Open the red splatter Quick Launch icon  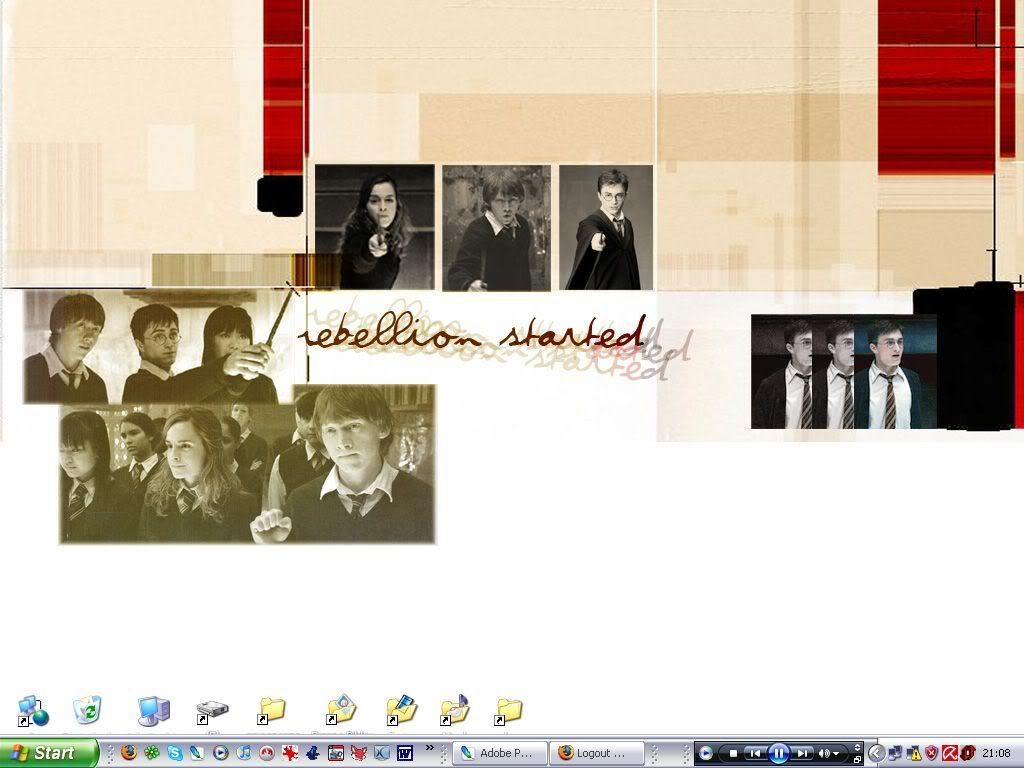[290, 753]
